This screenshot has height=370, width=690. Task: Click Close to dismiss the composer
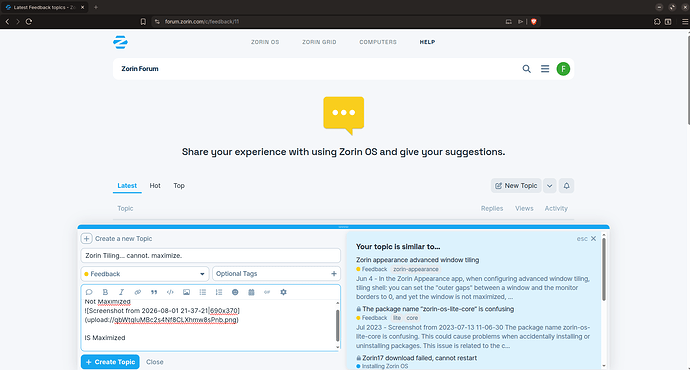click(154, 362)
